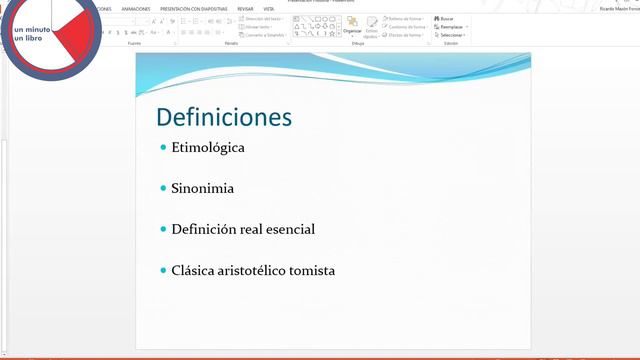The height and width of the screenshot is (360, 640).
Task: Open the Organizar arrange icon
Action: click(x=352, y=21)
